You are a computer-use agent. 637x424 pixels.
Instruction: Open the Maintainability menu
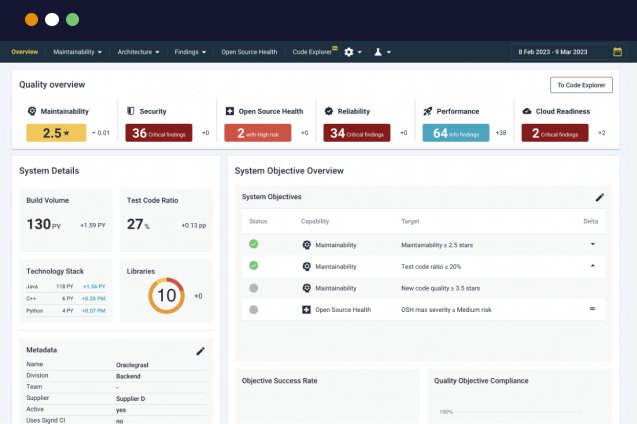point(77,52)
